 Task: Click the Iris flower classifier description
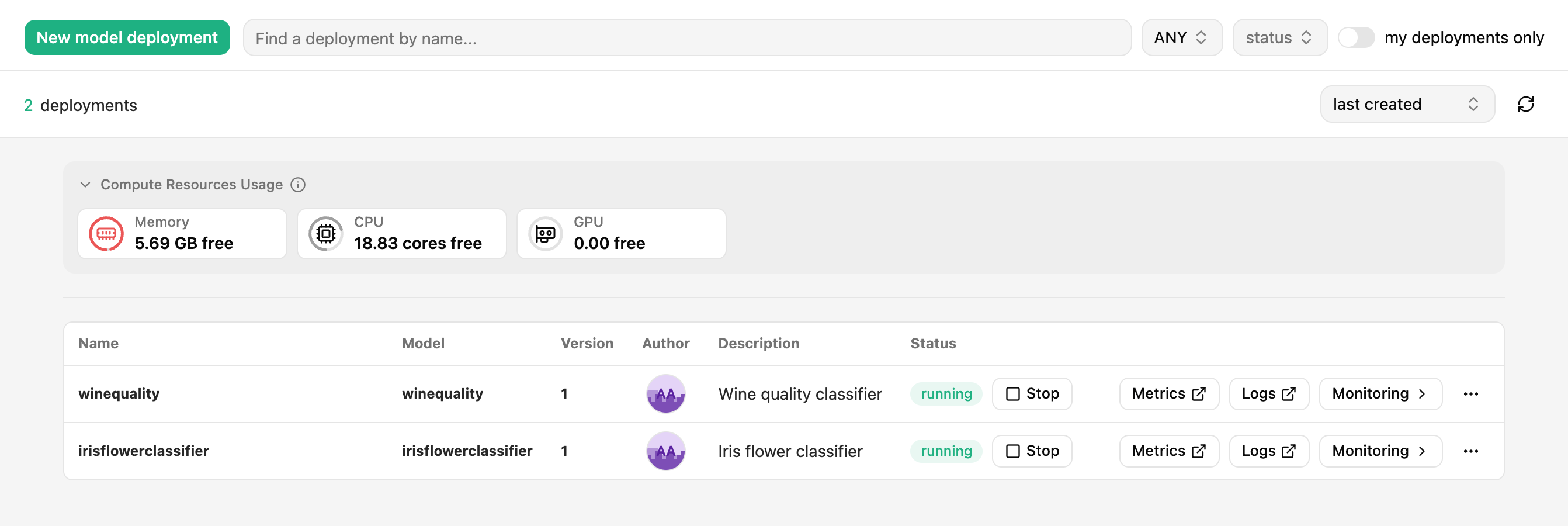[790, 452]
